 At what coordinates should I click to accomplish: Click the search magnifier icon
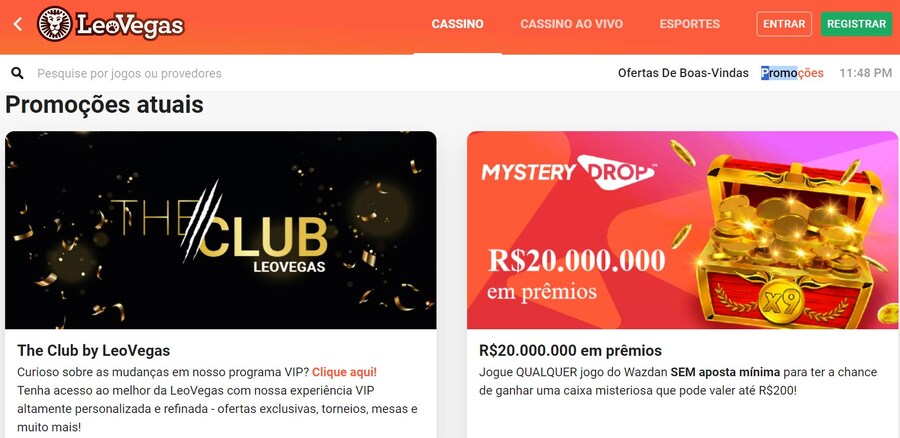[18, 73]
